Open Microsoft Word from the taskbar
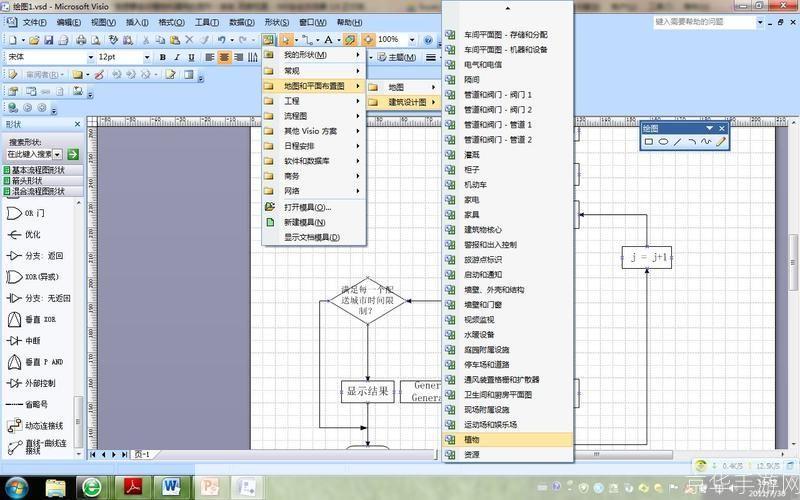 [172, 486]
